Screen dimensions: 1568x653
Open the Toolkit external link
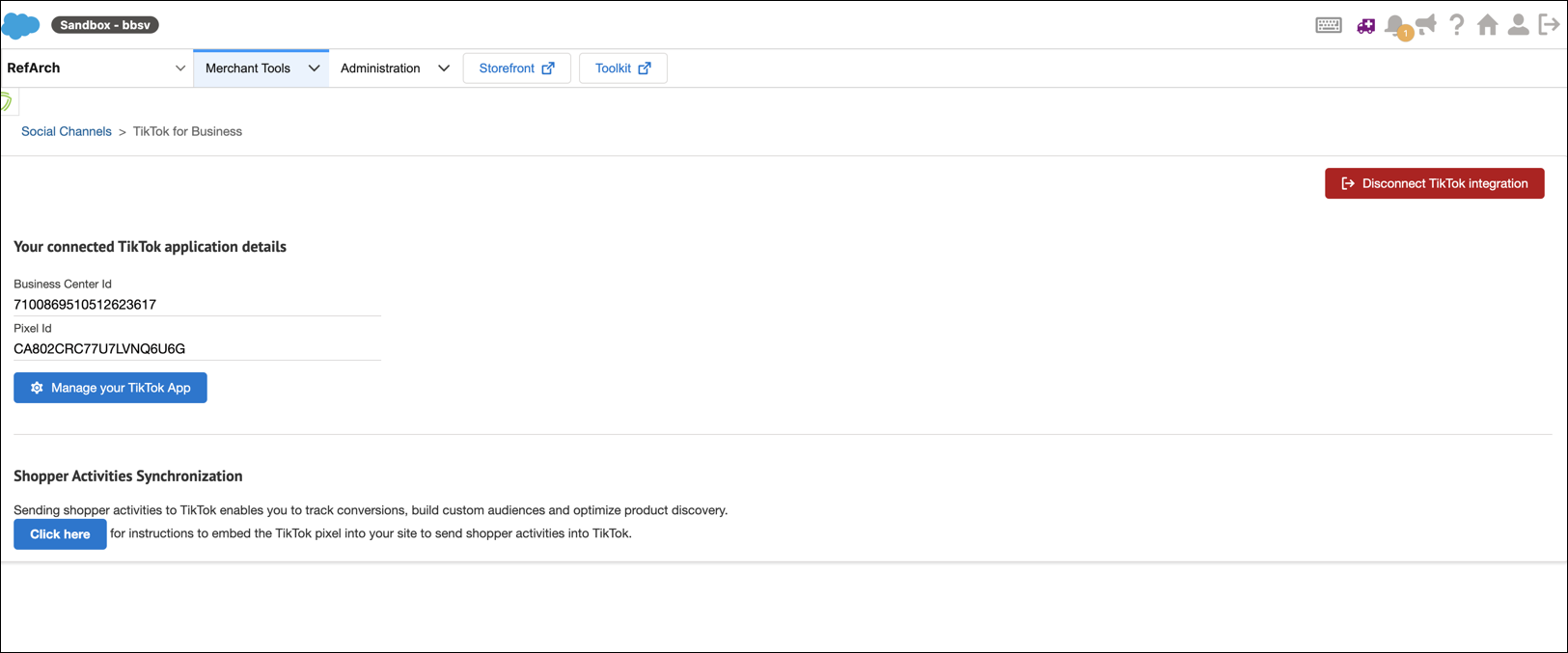pos(622,68)
